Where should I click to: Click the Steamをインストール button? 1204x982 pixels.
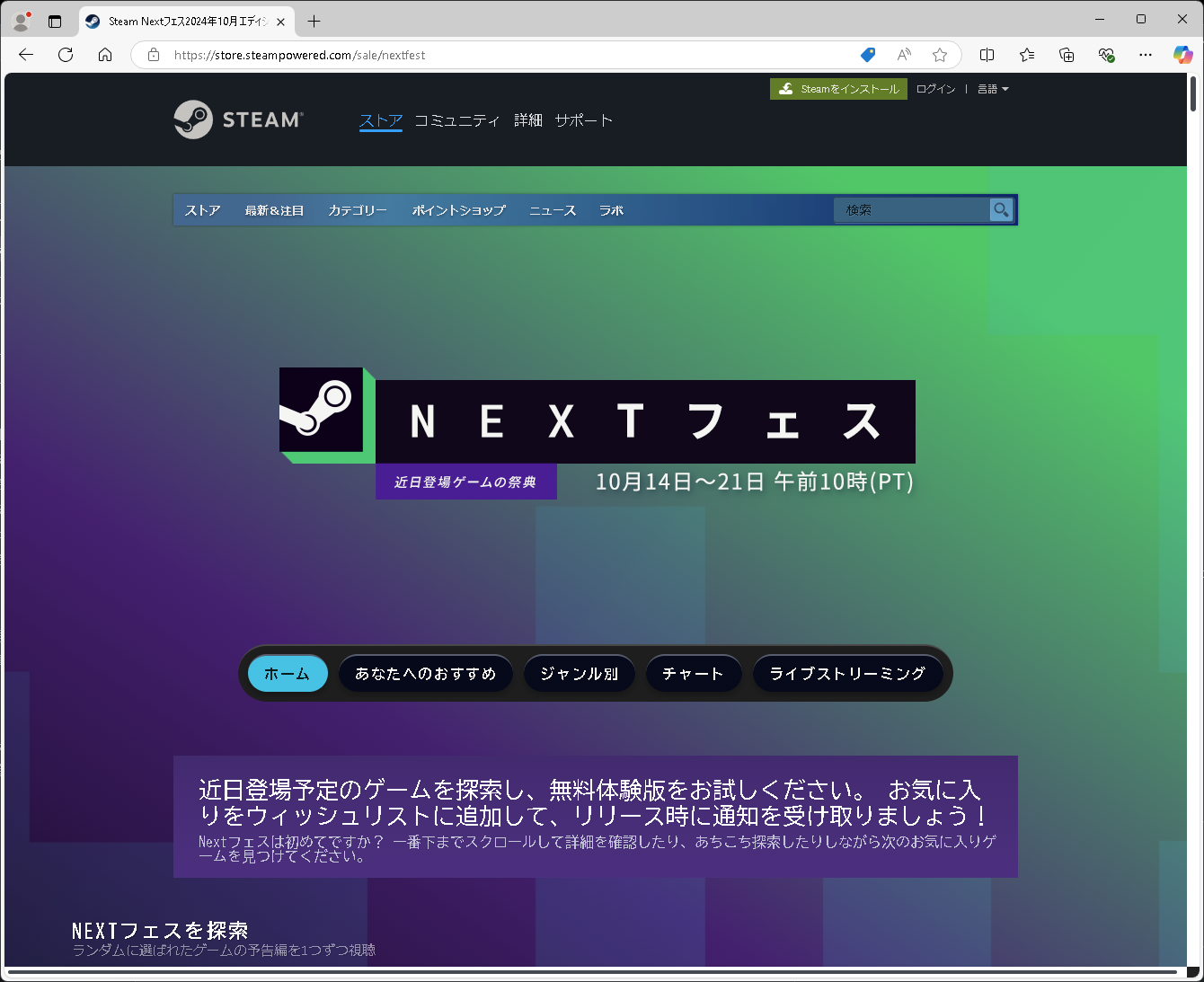pyautogui.click(x=837, y=88)
